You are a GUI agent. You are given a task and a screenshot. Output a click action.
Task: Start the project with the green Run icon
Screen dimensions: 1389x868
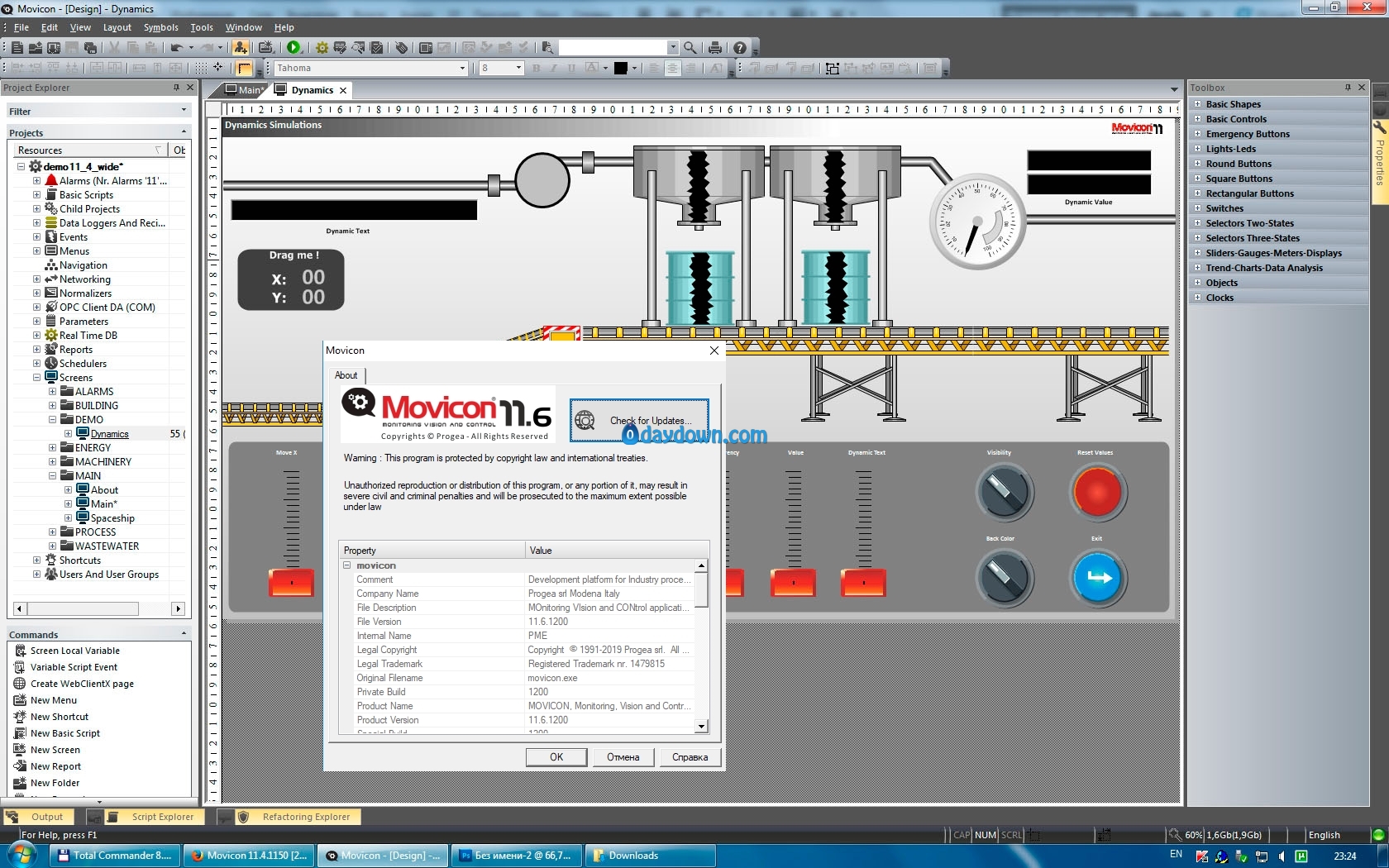click(x=293, y=48)
